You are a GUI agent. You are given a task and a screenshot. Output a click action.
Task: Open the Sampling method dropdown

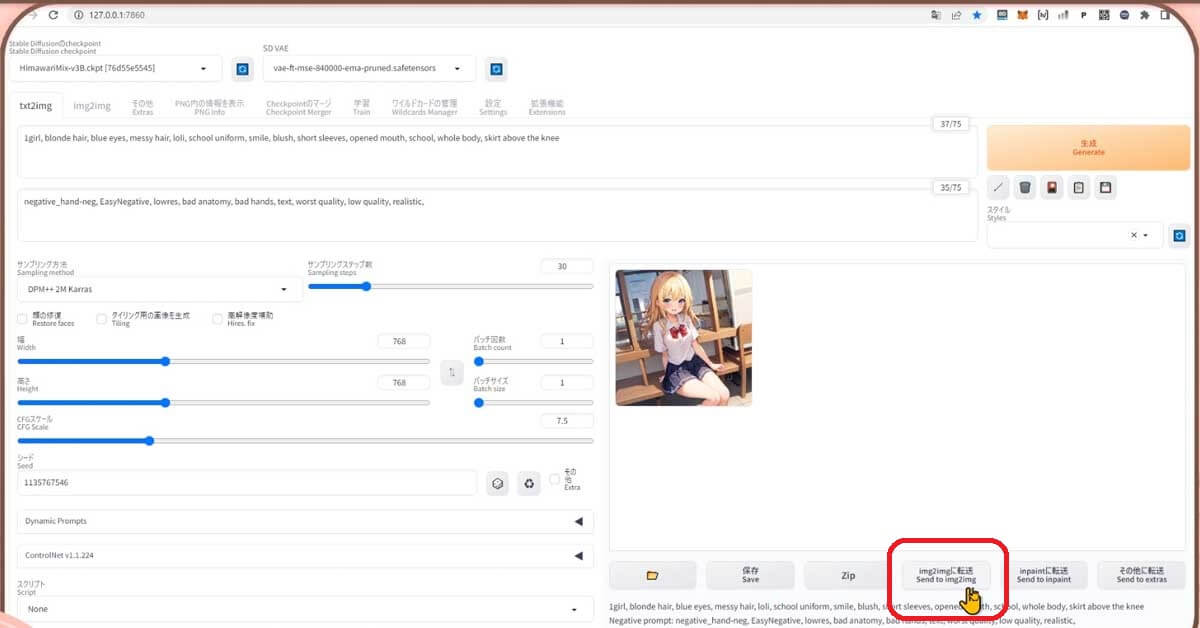157,288
